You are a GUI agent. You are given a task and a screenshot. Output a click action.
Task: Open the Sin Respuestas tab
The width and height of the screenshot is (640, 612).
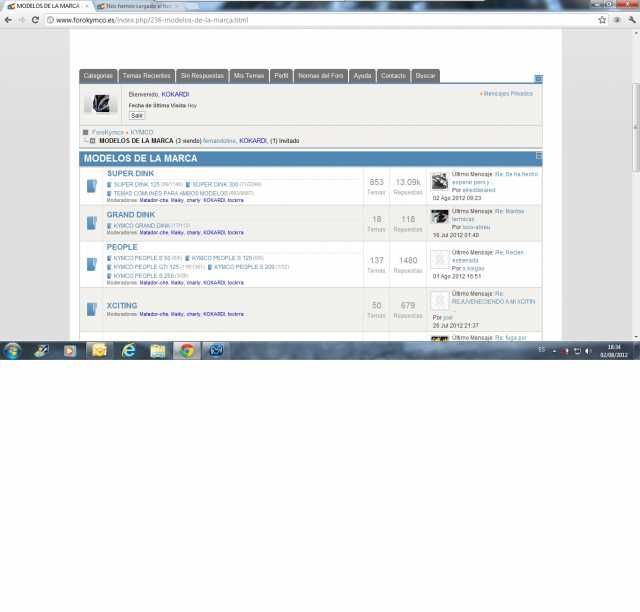(202, 76)
